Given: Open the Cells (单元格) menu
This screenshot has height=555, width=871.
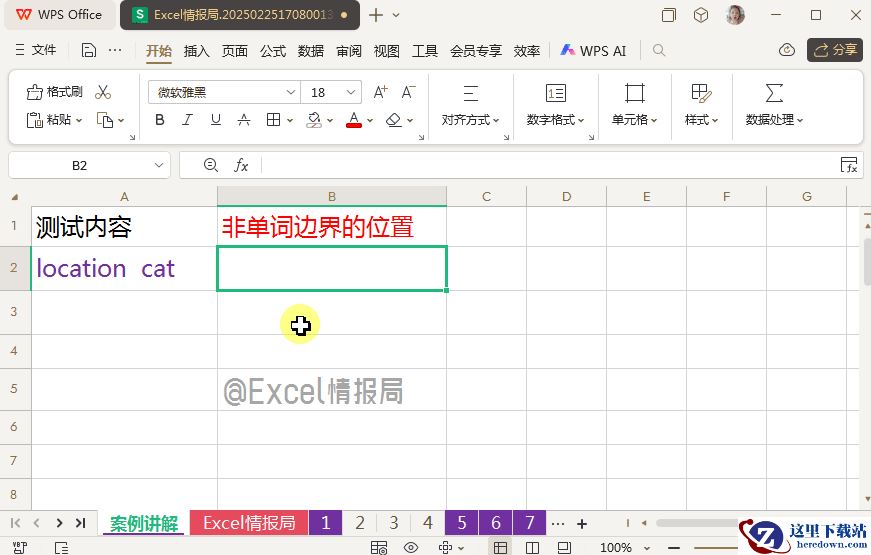Looking at the screenshot, I should point(634,106).
